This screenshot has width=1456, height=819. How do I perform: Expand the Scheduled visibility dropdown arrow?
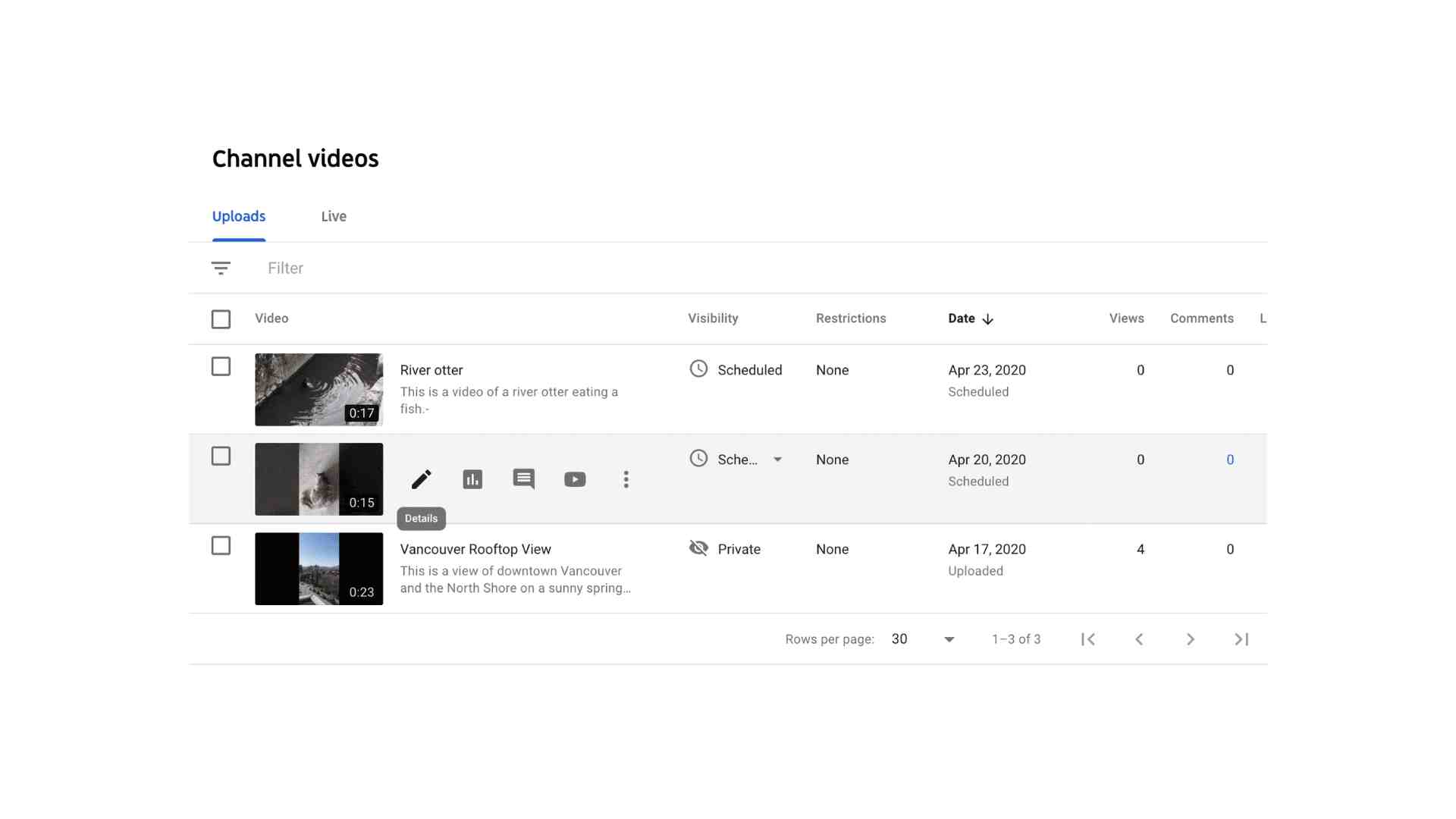pyautogui.click(x=777, y=460)
